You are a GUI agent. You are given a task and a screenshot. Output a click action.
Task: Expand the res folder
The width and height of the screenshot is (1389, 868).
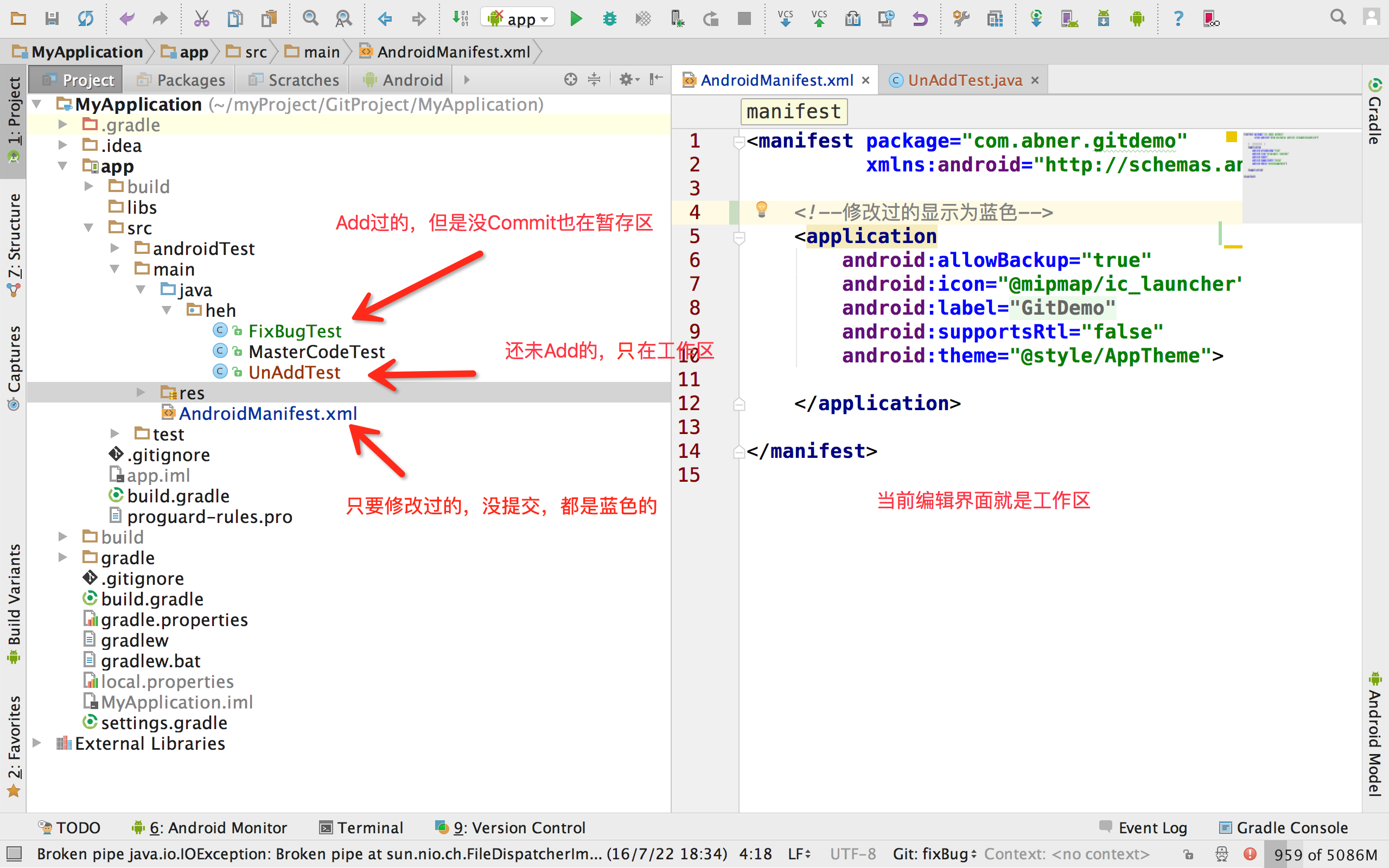[x=141, y=393]
